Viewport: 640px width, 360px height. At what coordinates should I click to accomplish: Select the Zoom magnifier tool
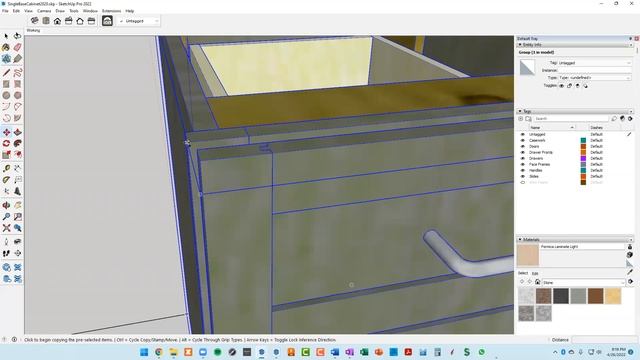click(6, 217)
